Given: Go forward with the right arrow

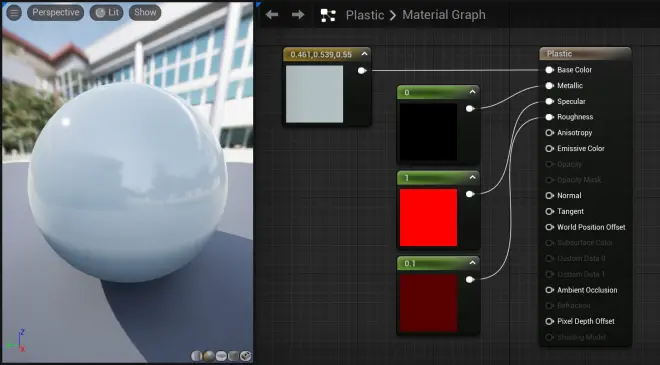Looking at the screenshot, I should tap(298, 15).
